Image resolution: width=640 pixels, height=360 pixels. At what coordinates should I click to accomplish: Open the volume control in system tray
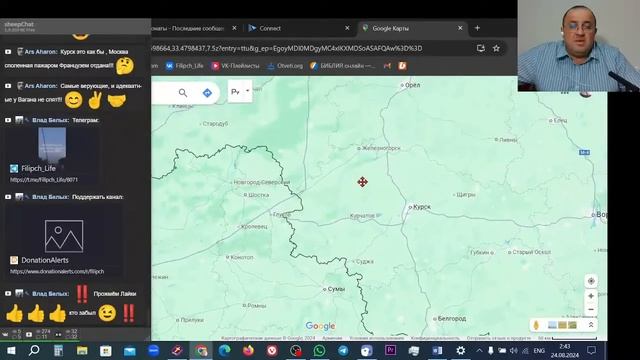click(513, 351)
